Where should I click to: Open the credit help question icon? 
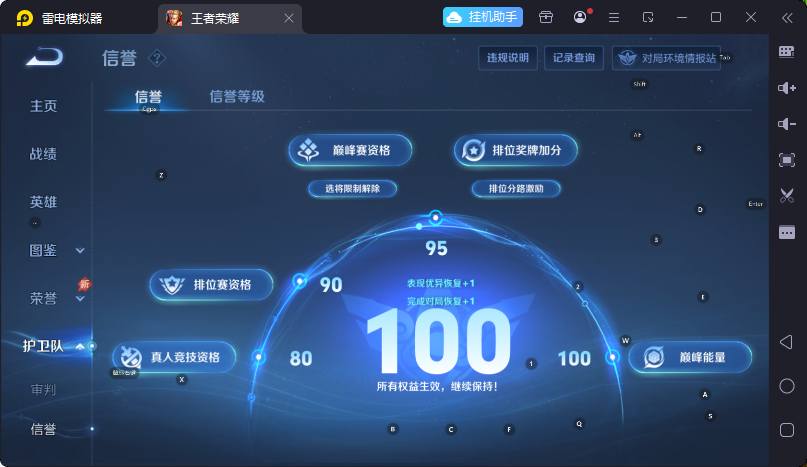click(x=157, y=58)
